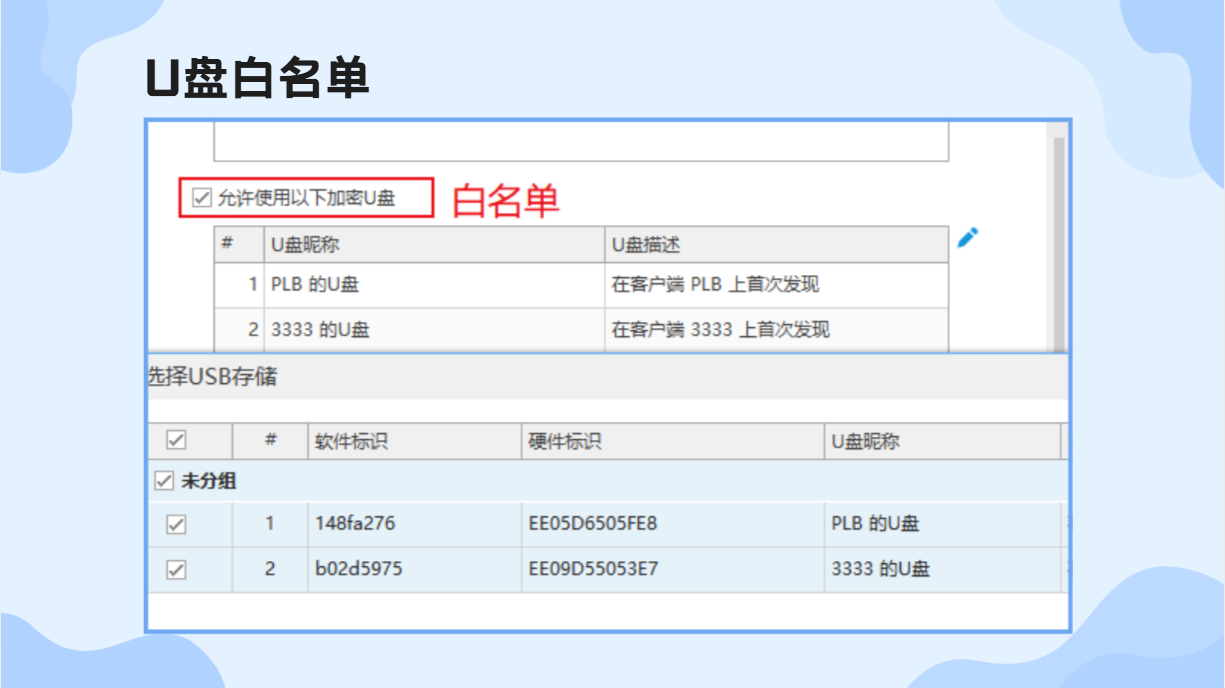
Task: Toggle the 允许使用以下加密U盘 checkbox
Action: 202,198
